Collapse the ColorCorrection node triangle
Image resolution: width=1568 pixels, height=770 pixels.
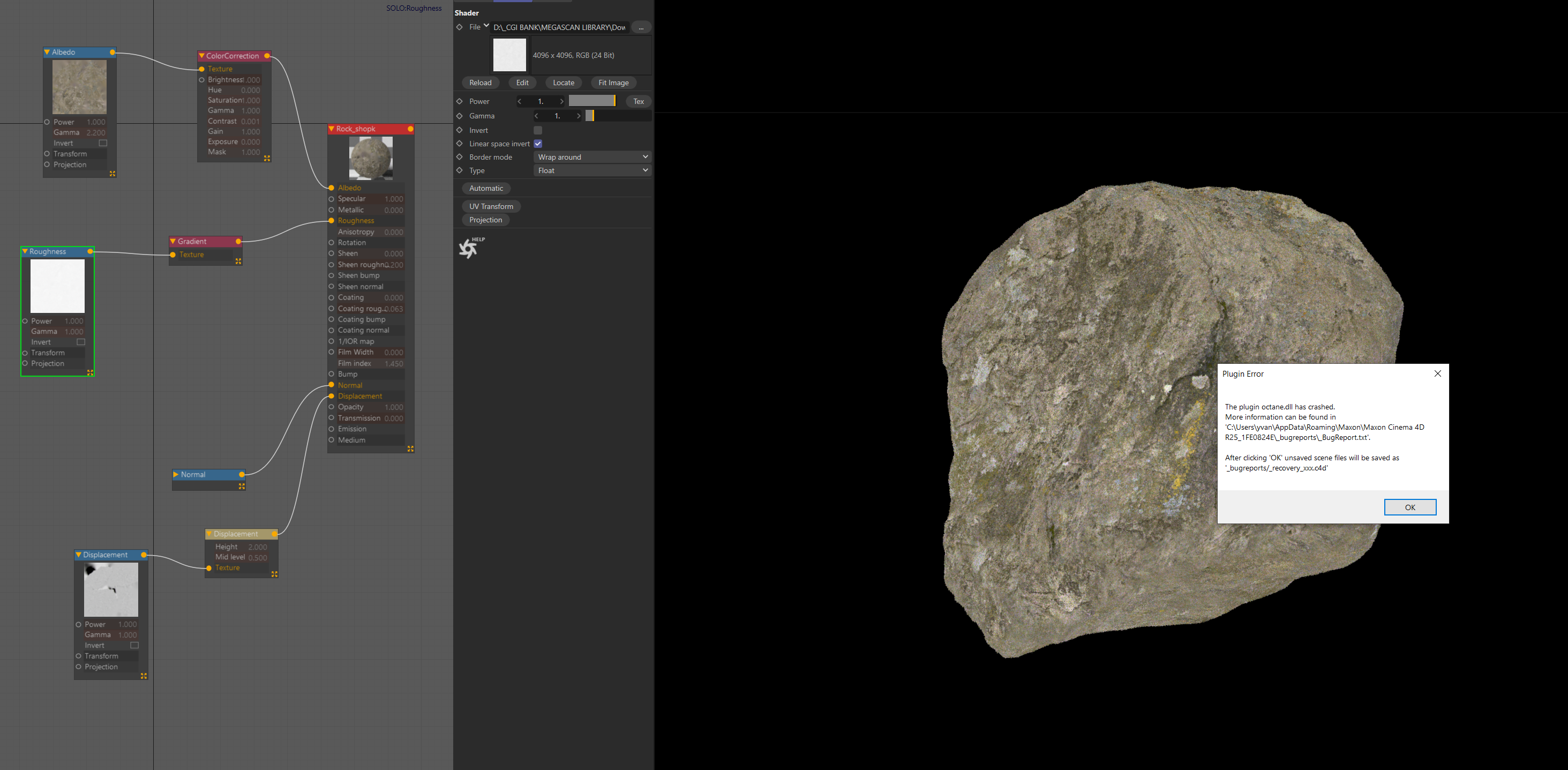click(x=201, y=56)
